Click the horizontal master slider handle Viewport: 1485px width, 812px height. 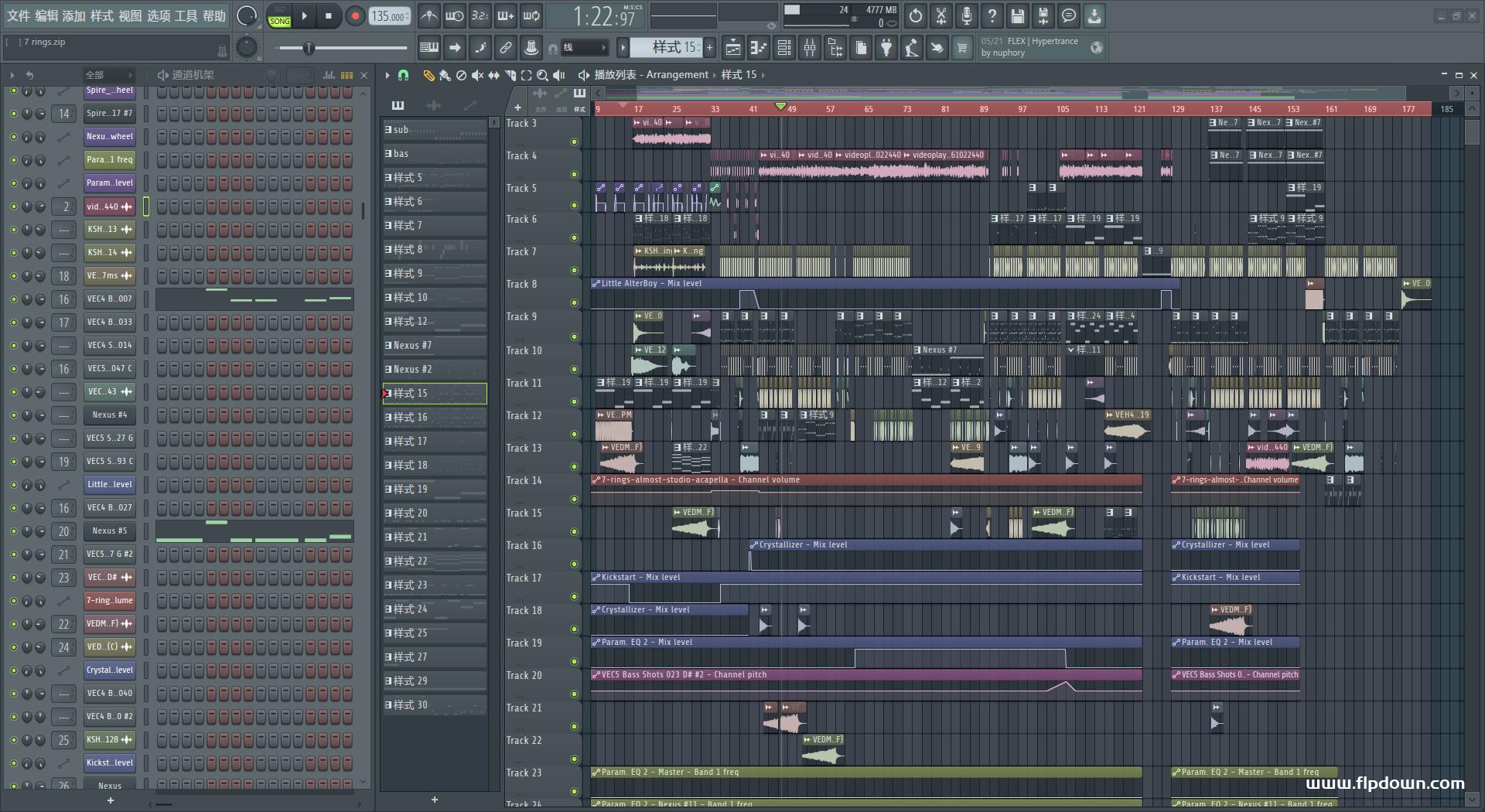point(309,48)
